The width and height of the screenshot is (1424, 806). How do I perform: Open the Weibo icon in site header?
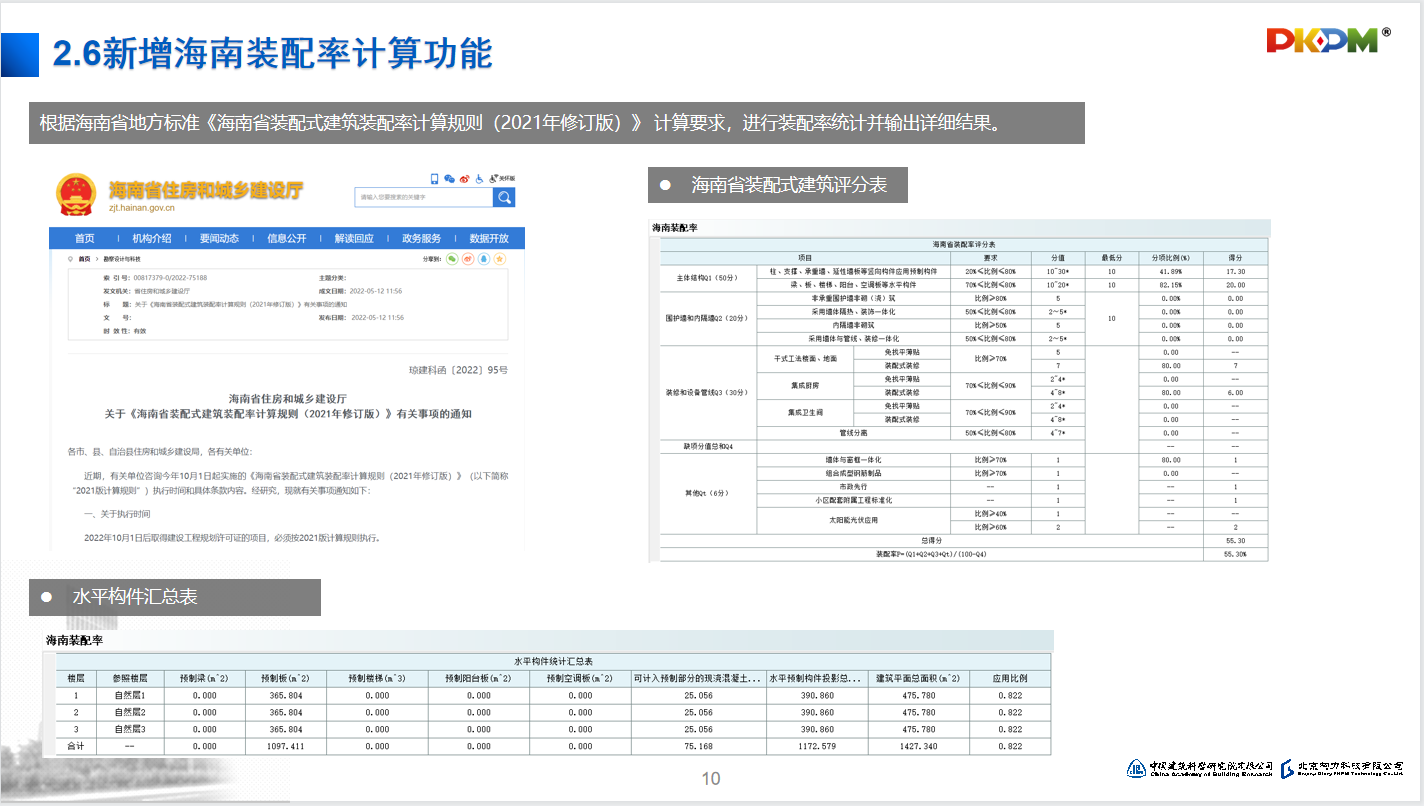pos(464,179)
